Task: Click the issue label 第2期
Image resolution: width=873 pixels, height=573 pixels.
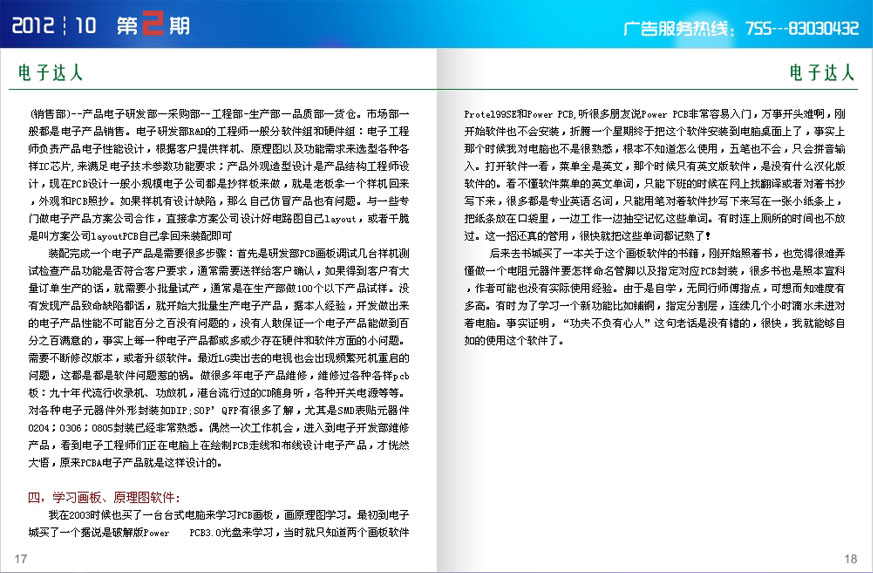Action: (x=154, y=25)
